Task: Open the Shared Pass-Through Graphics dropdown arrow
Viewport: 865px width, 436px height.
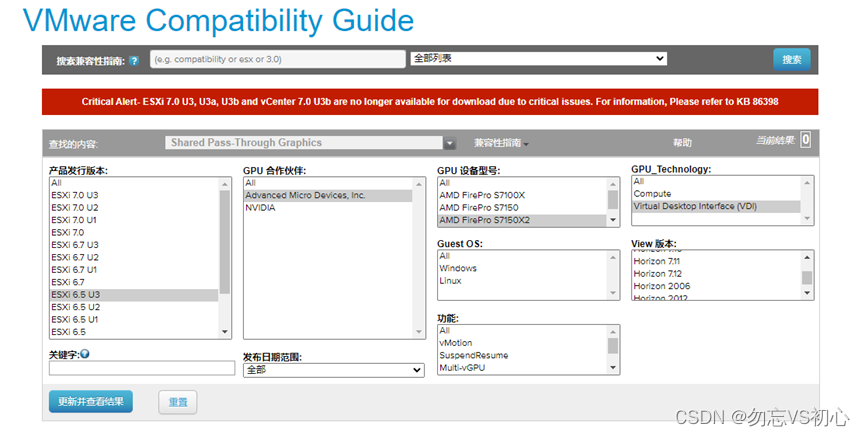Action: (450, 143)
